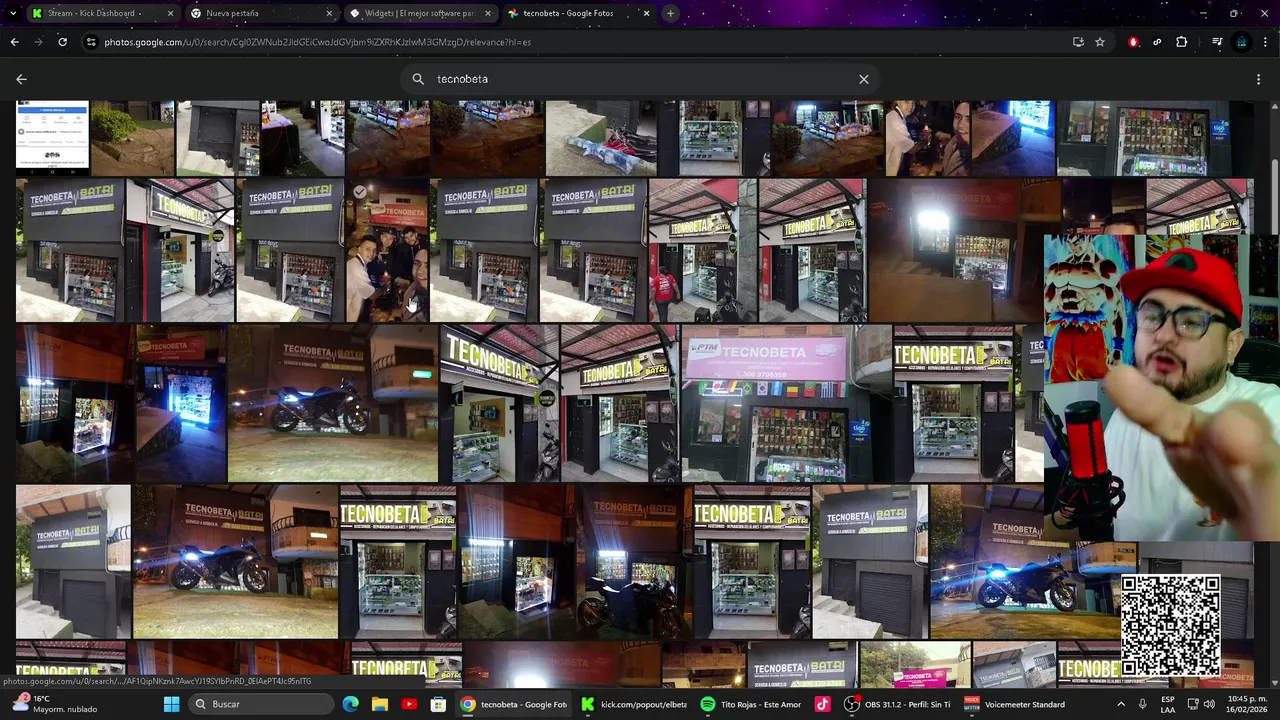The image size is (1280, 720).
Task: Close the Nueva pestaña tab
Action: tap(329, 13)
